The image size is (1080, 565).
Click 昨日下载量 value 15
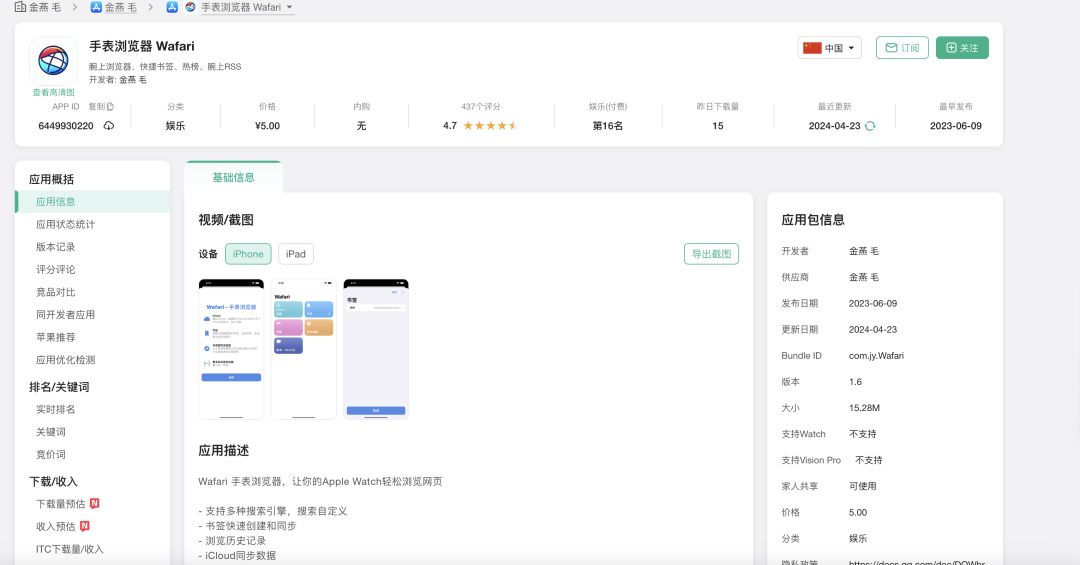pyautogui.click(x=718, y=126)
